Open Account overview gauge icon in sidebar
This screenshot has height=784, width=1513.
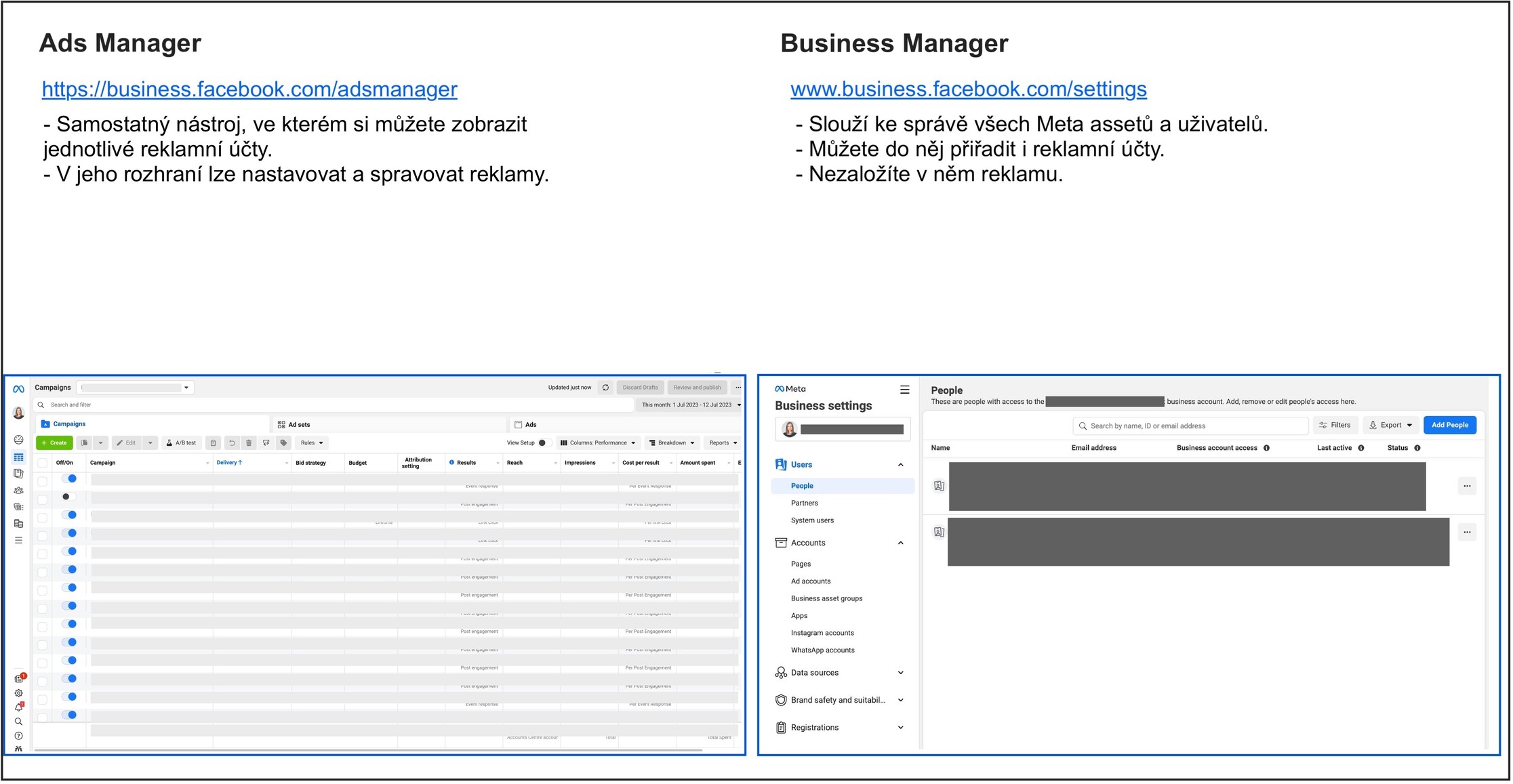18,440
